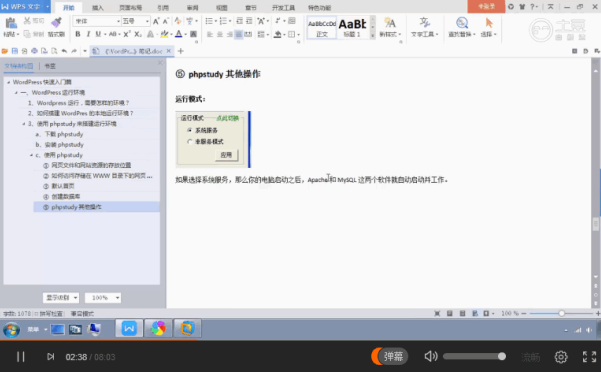The height and width of the screenshot is (372, 601).
Task: Collapse the WordPress快速入门 root tree node
Action: point(8,82)
